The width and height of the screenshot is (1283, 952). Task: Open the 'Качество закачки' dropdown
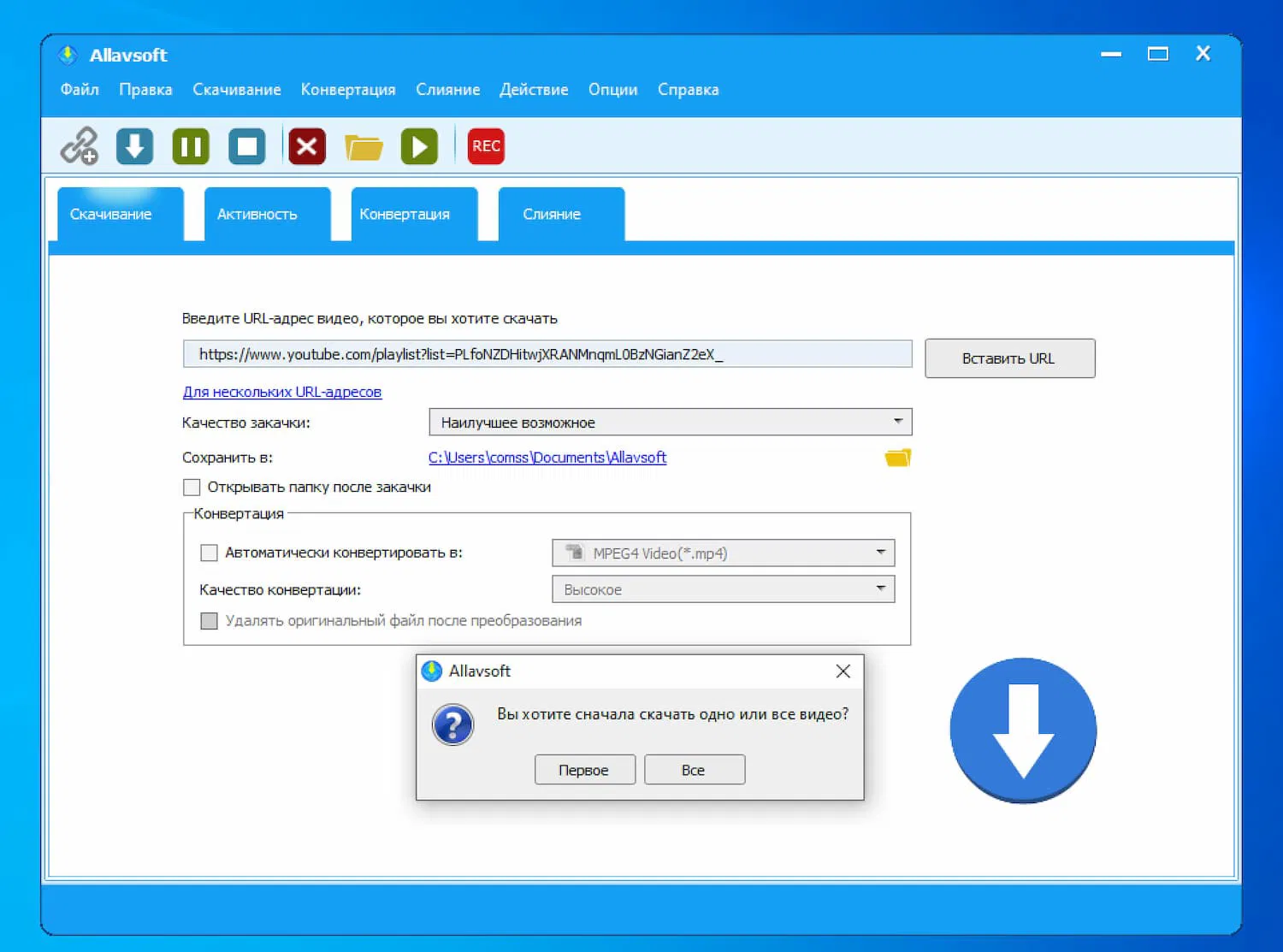click(x=896, y=422)
